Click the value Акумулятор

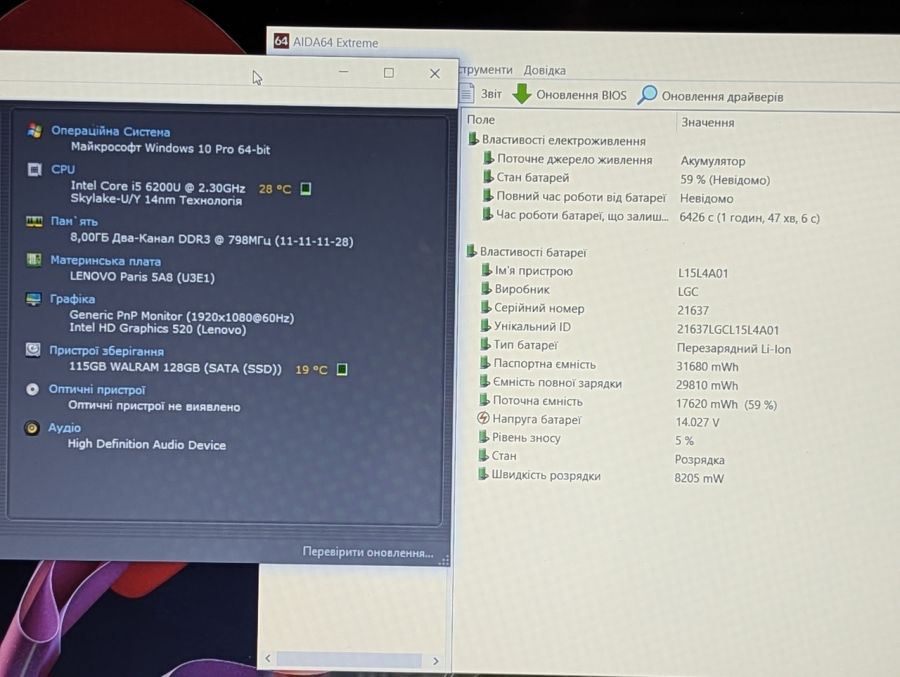[x=712, y=161]
